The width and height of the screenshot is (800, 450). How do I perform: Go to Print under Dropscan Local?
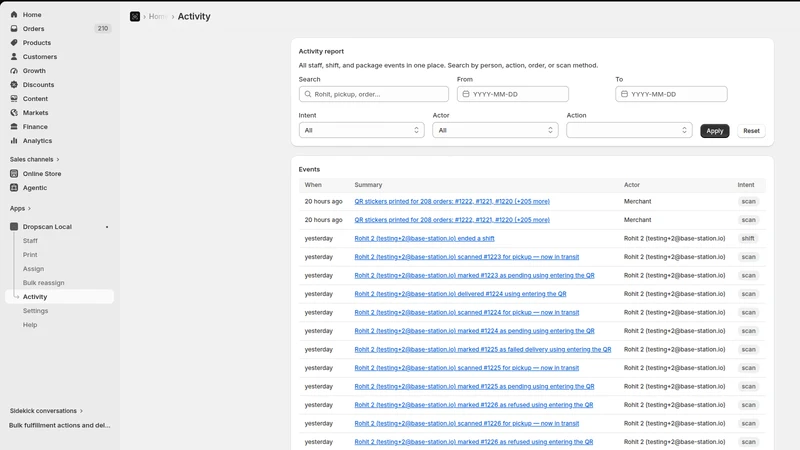point(30,255)
